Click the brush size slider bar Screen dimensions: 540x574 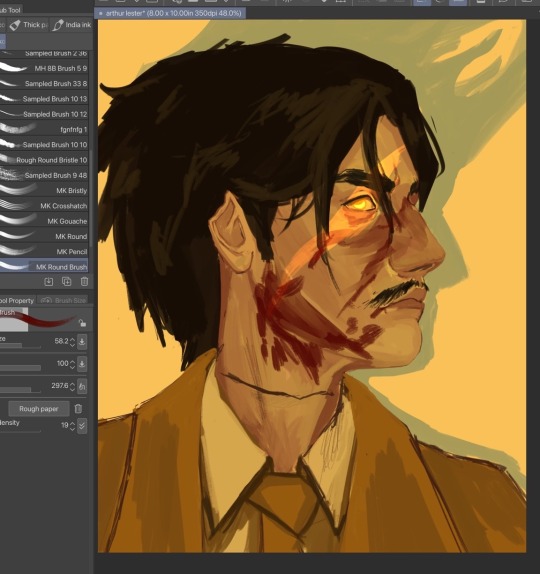pos(20,346)
